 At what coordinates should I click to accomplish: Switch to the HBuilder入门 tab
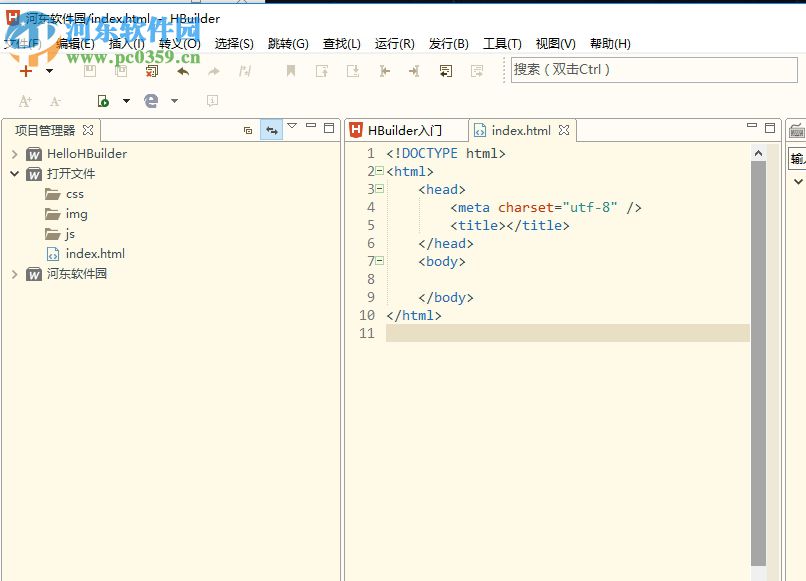[x=404, y=130]
